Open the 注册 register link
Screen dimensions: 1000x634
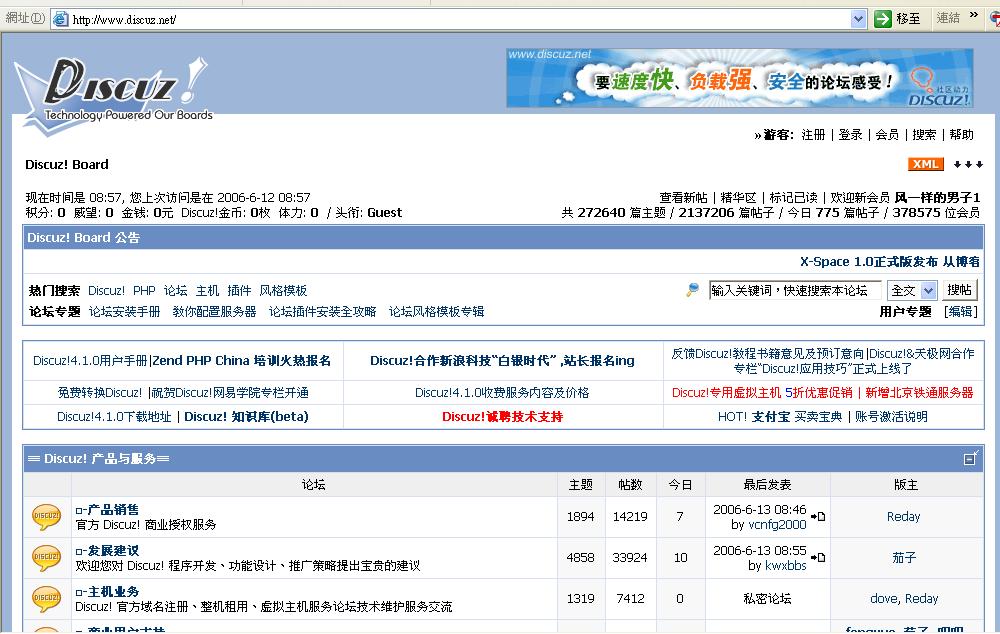tap(813, 135)
